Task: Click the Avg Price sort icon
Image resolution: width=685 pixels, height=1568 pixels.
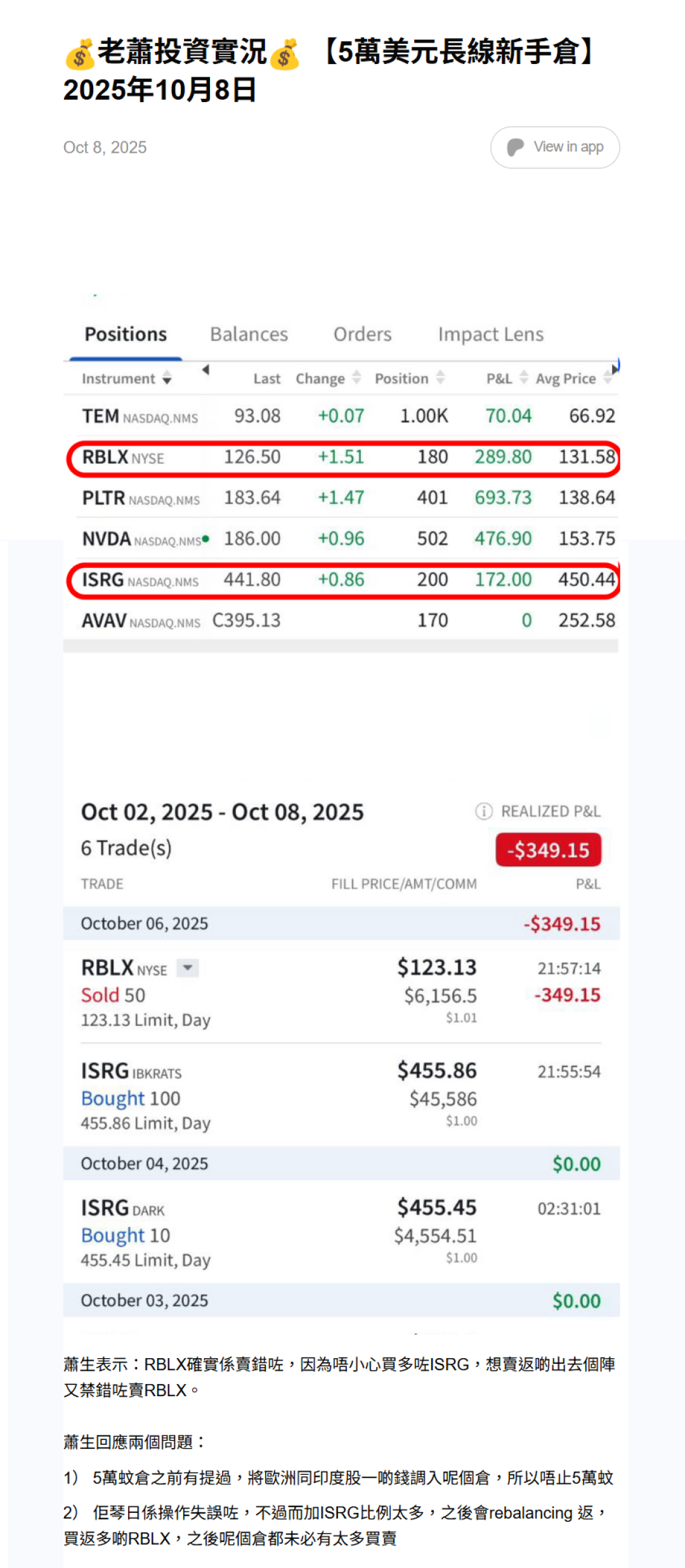Action: (607, 379)
